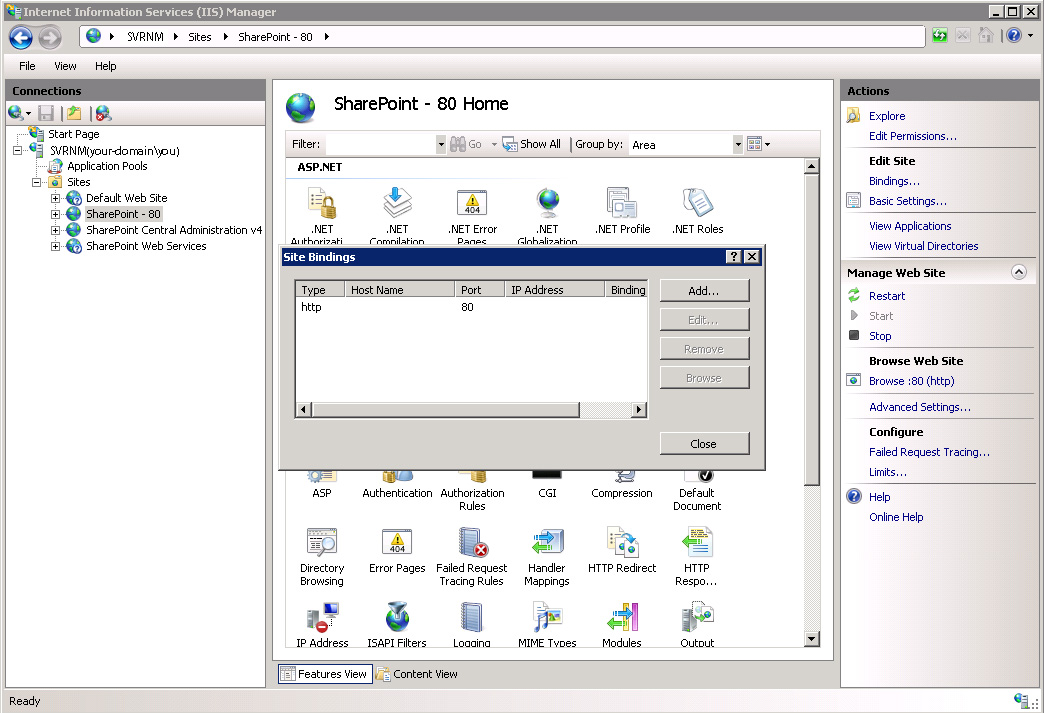Expand the Default Web Site node
The width and height of the screenshot is (1044, 713).
55,198
